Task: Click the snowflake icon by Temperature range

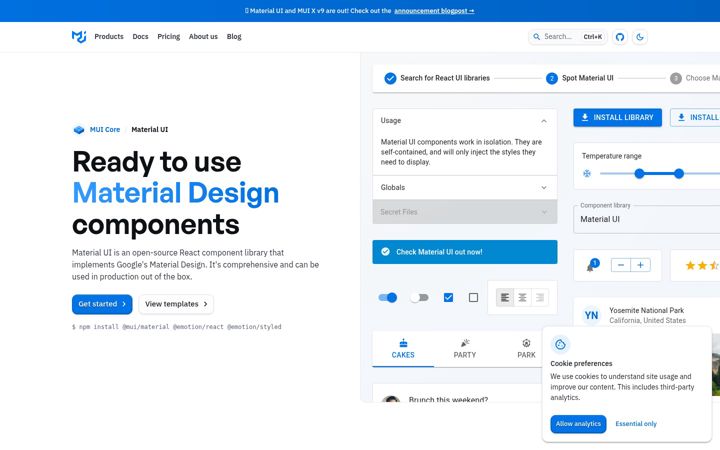Action: click(x=587, y=174)
